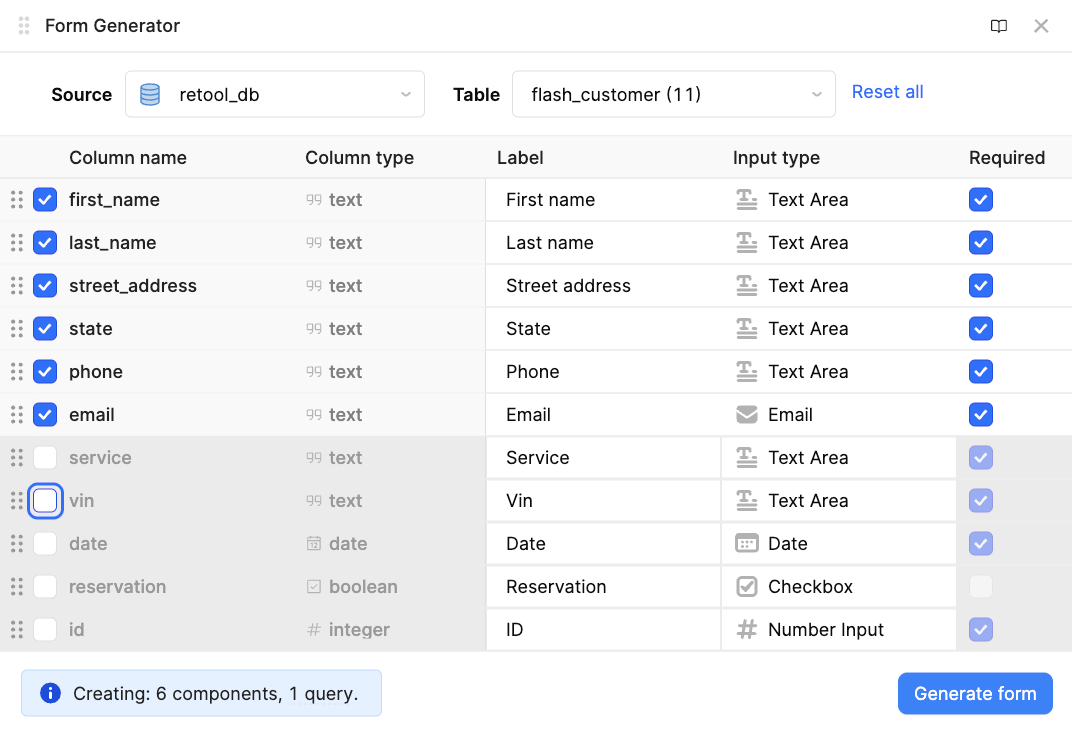This screenshot has width=1072, height=730.
Task: Open documentation book icon in header
Action: coord(998,26)
